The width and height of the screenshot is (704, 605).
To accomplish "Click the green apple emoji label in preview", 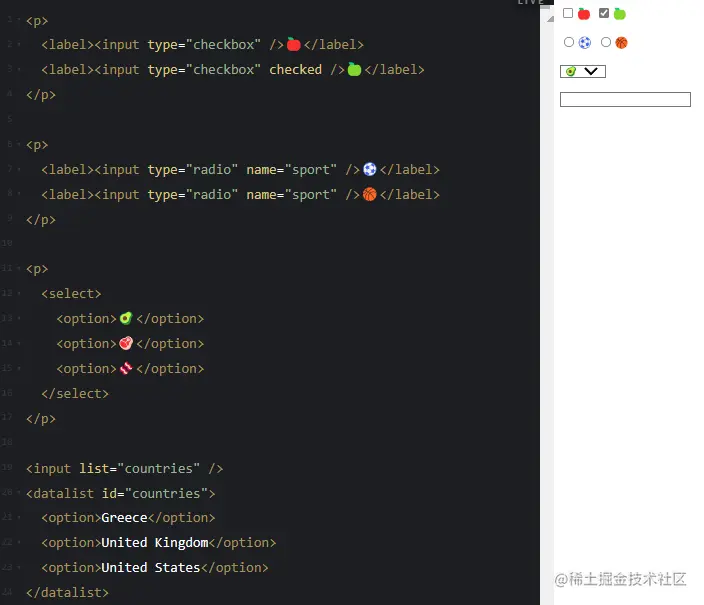I will (620, 14).
